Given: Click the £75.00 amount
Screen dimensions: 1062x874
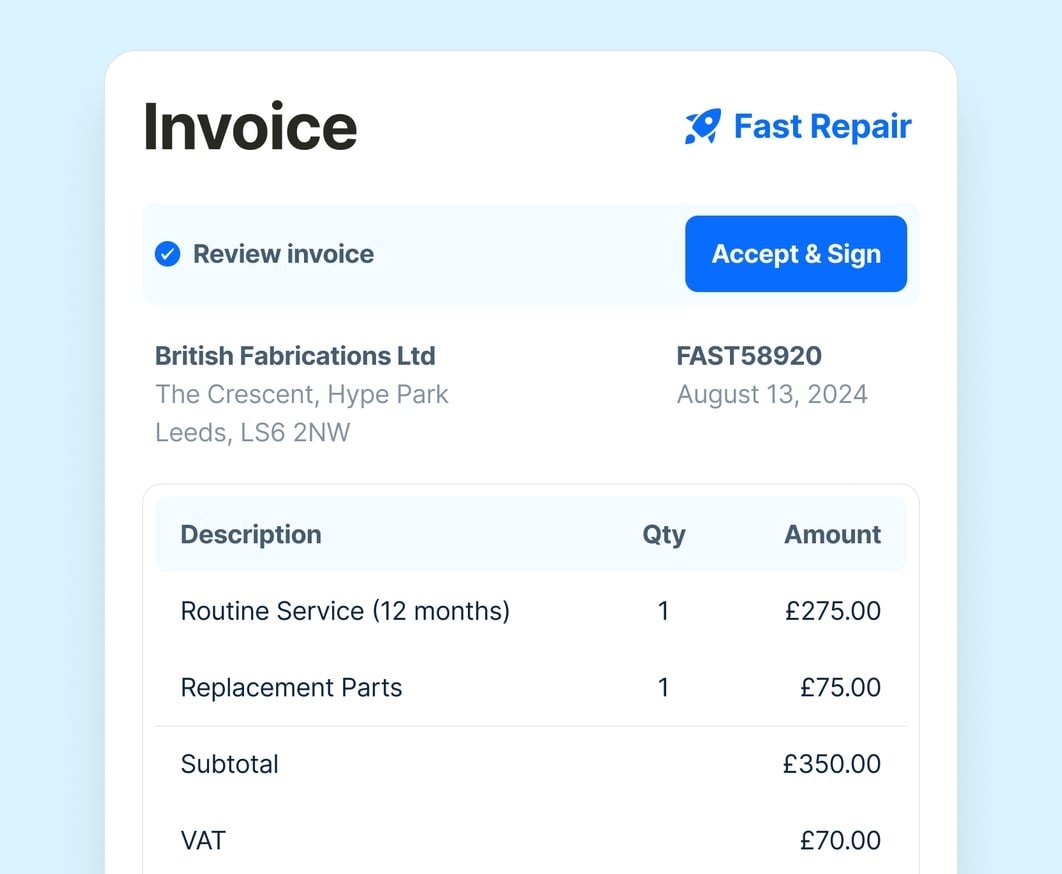Looking at the screenshot, I should point(840,688).
